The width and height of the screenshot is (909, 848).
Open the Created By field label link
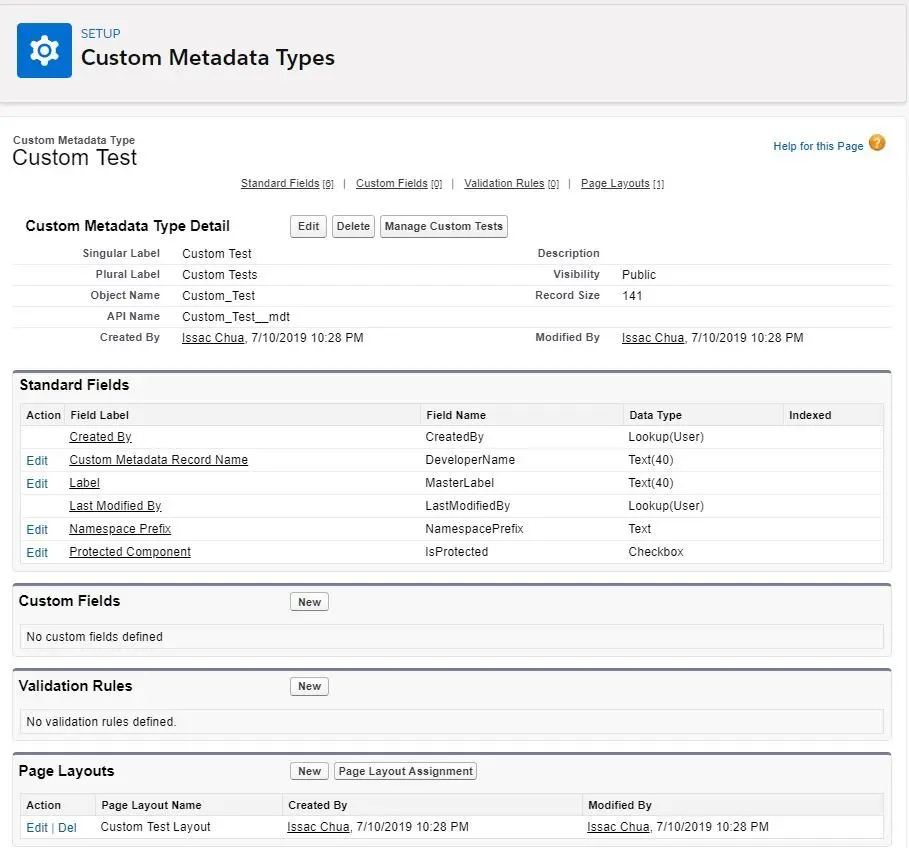click(x=100, y=437)
